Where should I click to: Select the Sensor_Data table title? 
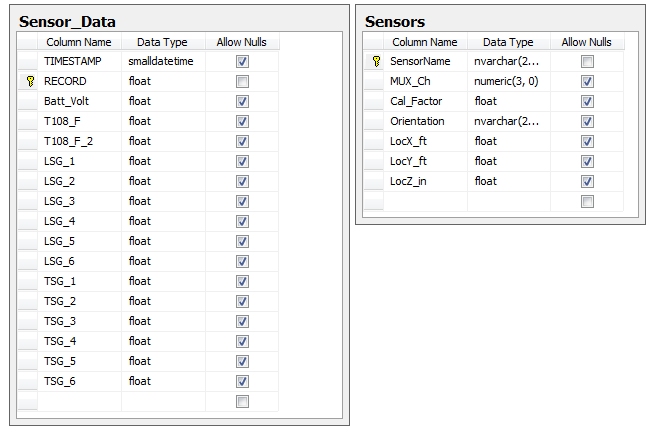(67, 22)
